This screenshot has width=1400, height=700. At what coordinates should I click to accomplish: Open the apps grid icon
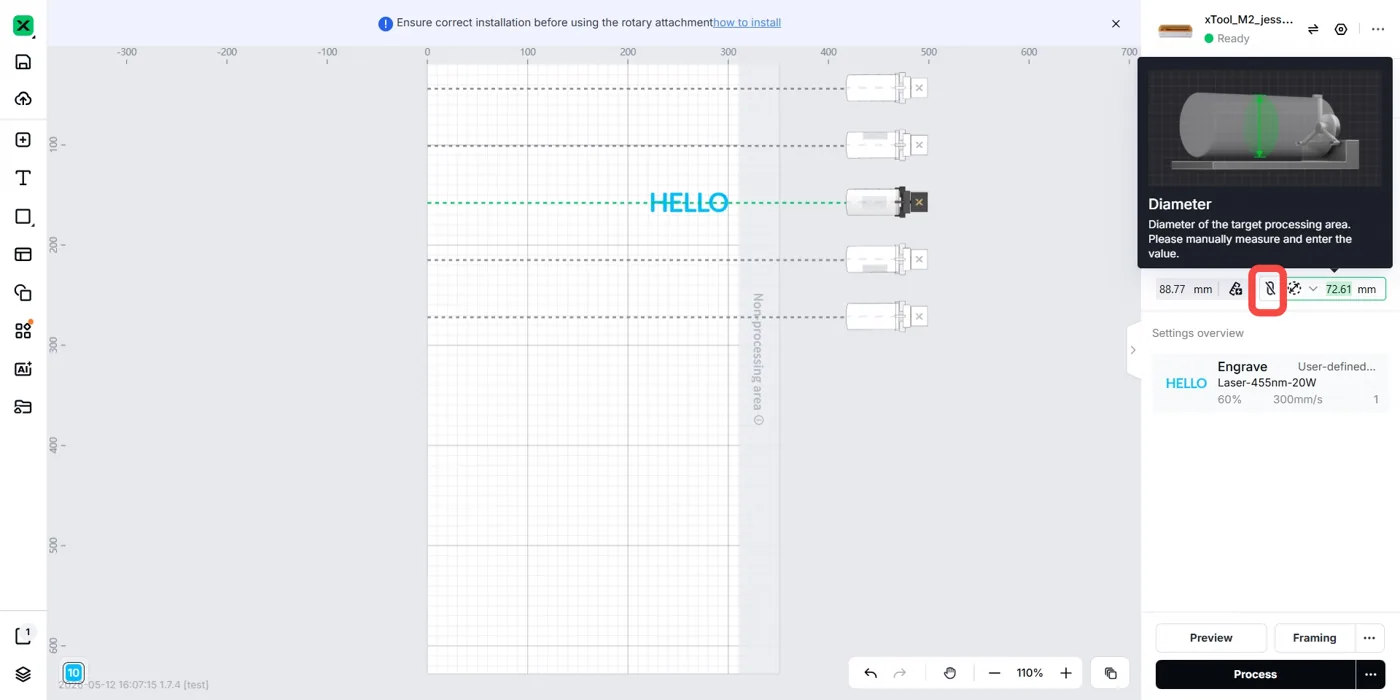click(x=23, y=331)
